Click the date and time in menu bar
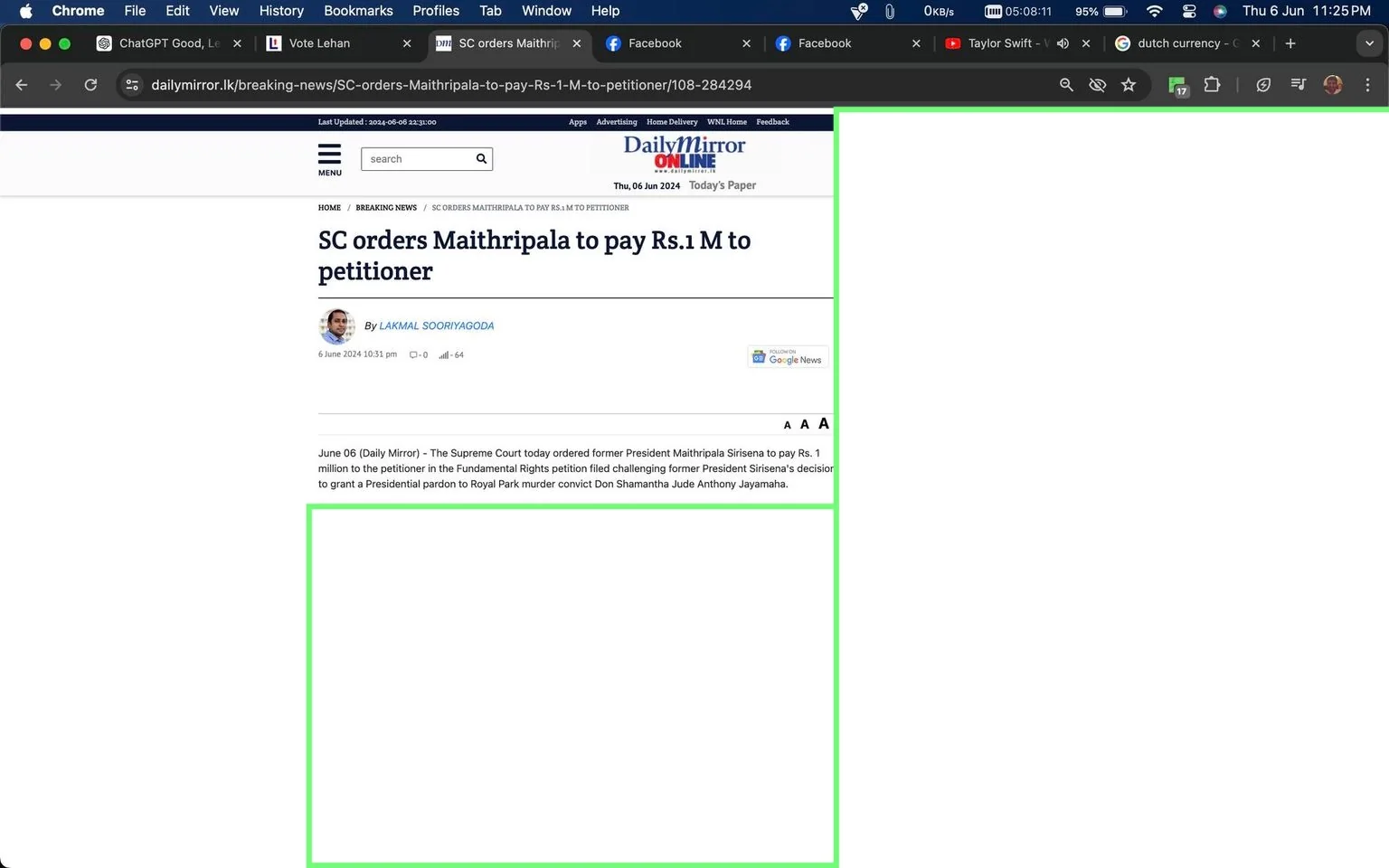 pyautogui.click(x=1307, y=11)
